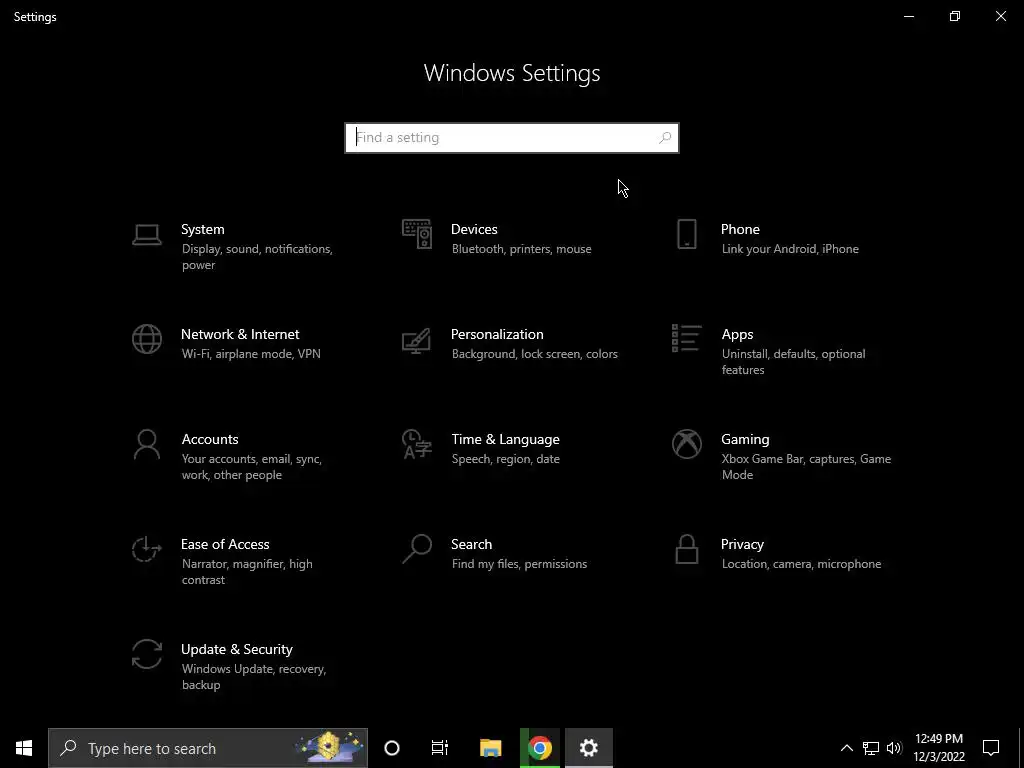
Task: Click 'Narrator, magnifier, high contrast' text
Action: coord(247,571)
